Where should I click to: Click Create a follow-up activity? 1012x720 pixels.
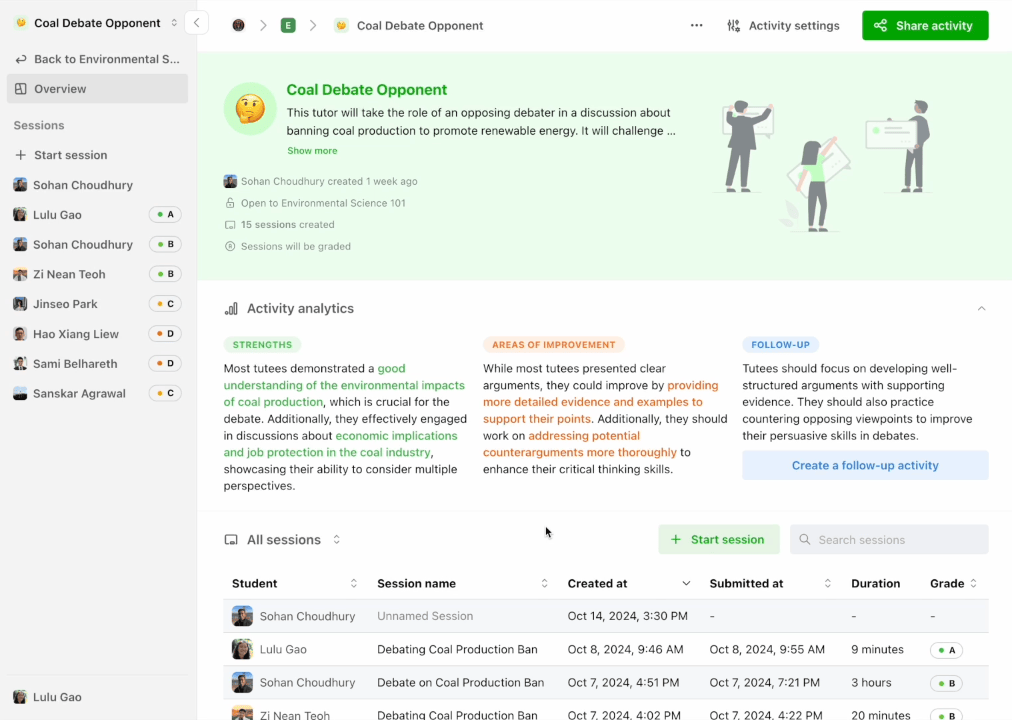(865, 465)
